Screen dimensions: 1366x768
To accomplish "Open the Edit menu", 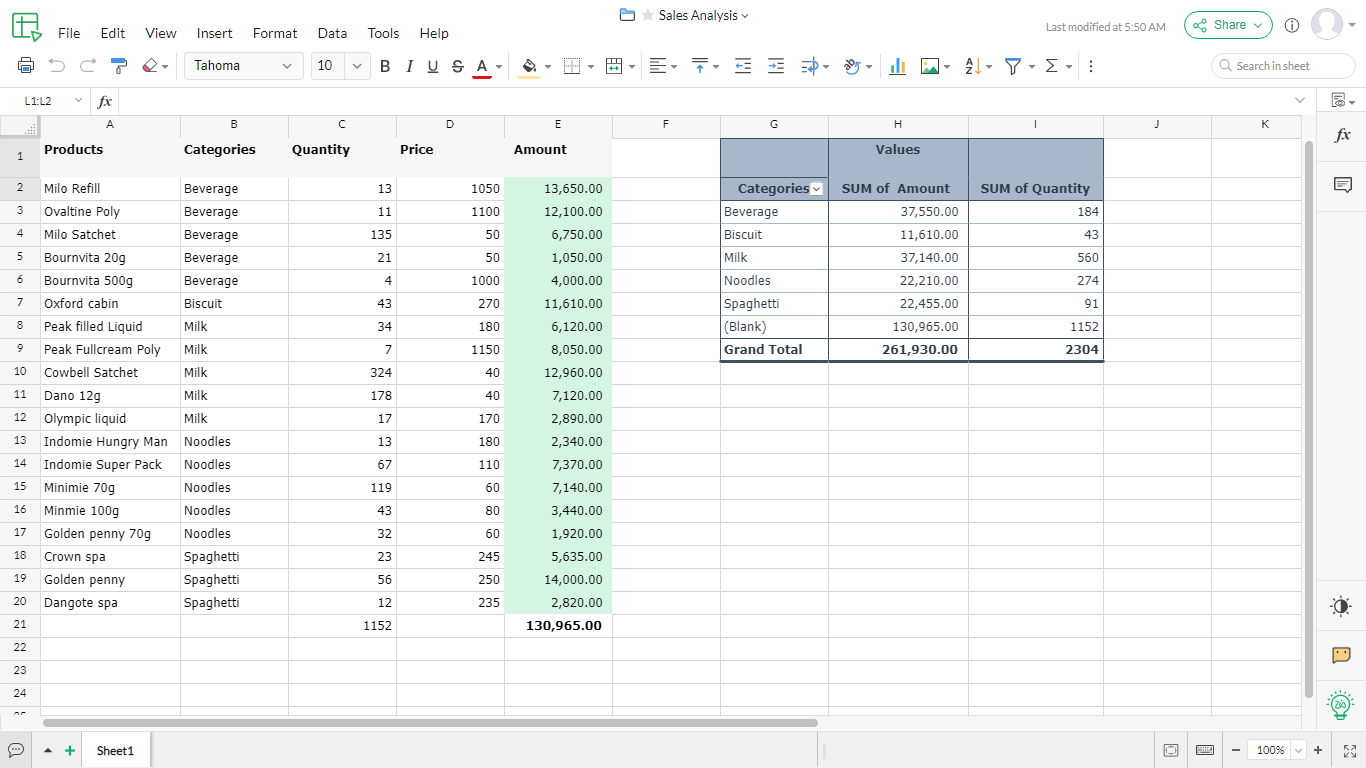I will coord(113,33).
